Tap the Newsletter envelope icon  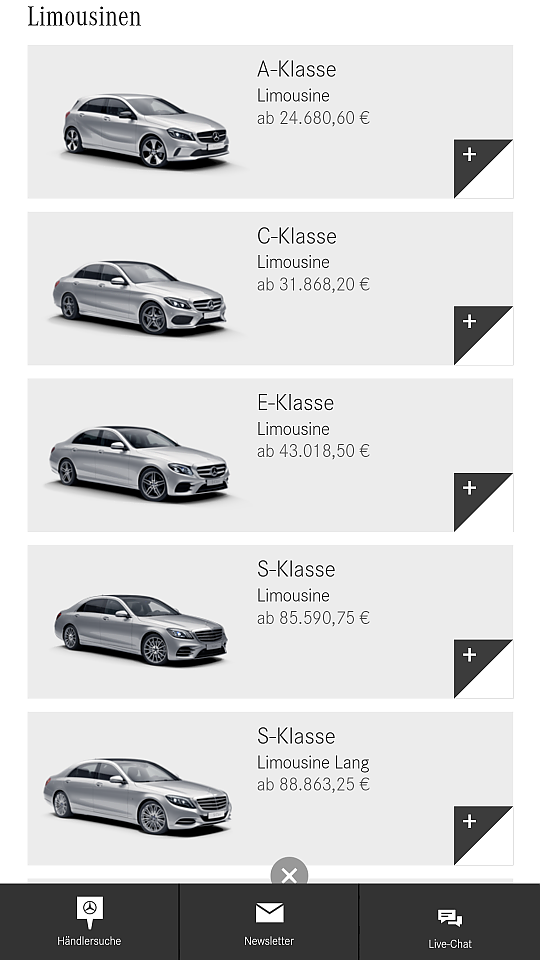pyautogui.click(x=269, y=912)
